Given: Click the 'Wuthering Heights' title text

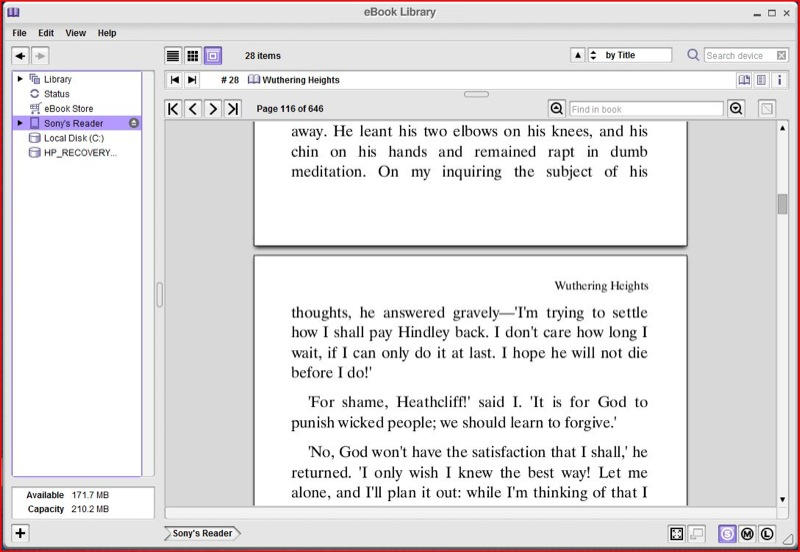Looking at the screenshot, I should pos(301,80).
